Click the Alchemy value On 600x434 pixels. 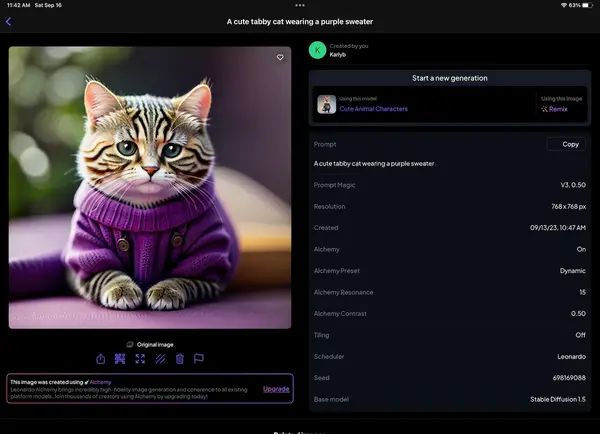click(x=581, y=249)
